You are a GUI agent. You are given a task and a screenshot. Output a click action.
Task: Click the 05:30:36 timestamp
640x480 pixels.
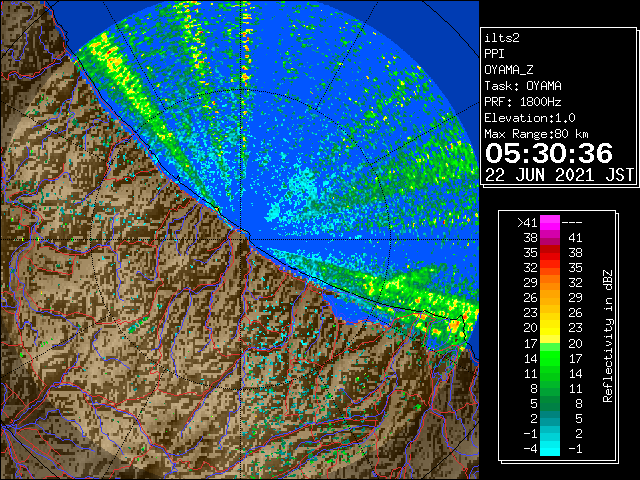(549, 153)
